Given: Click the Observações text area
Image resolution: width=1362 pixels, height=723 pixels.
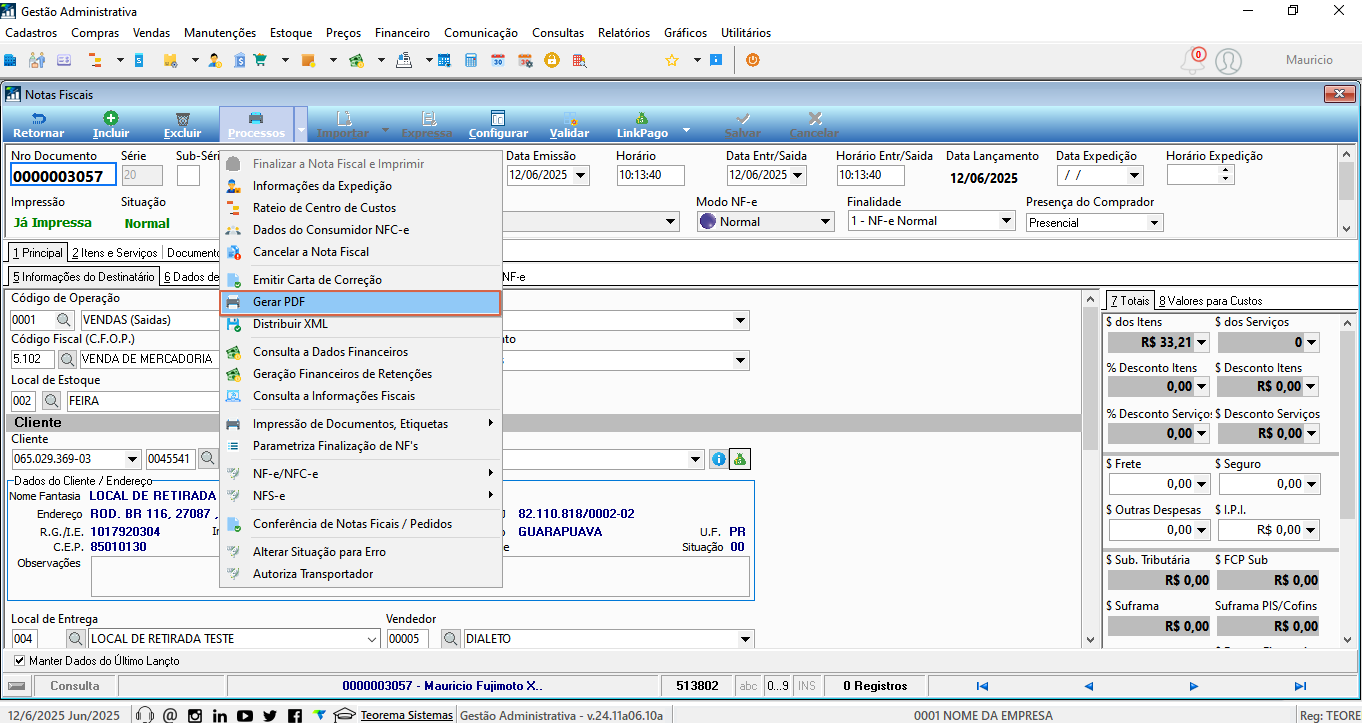Looking at the screenshot, I should 420,577.
